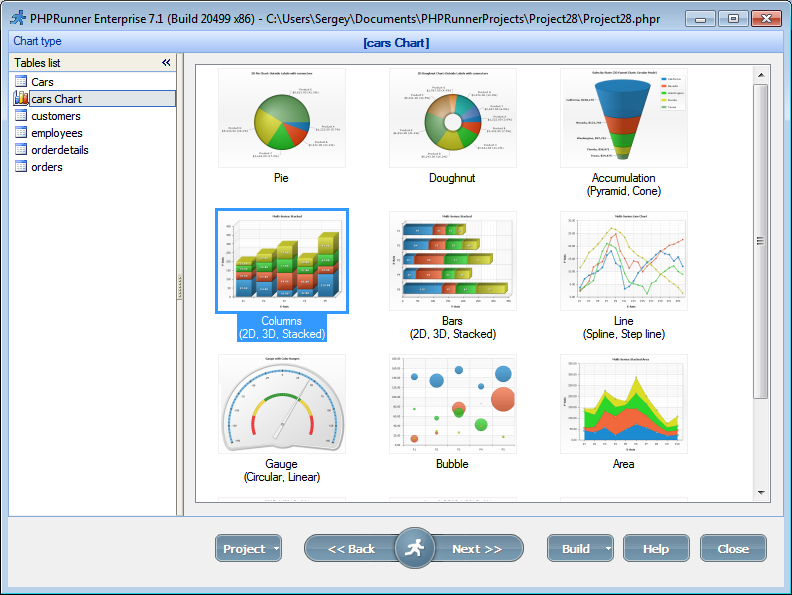Screen dimensions: 792x595
Task: Go to previous step with Back
Action: point(351,549)
